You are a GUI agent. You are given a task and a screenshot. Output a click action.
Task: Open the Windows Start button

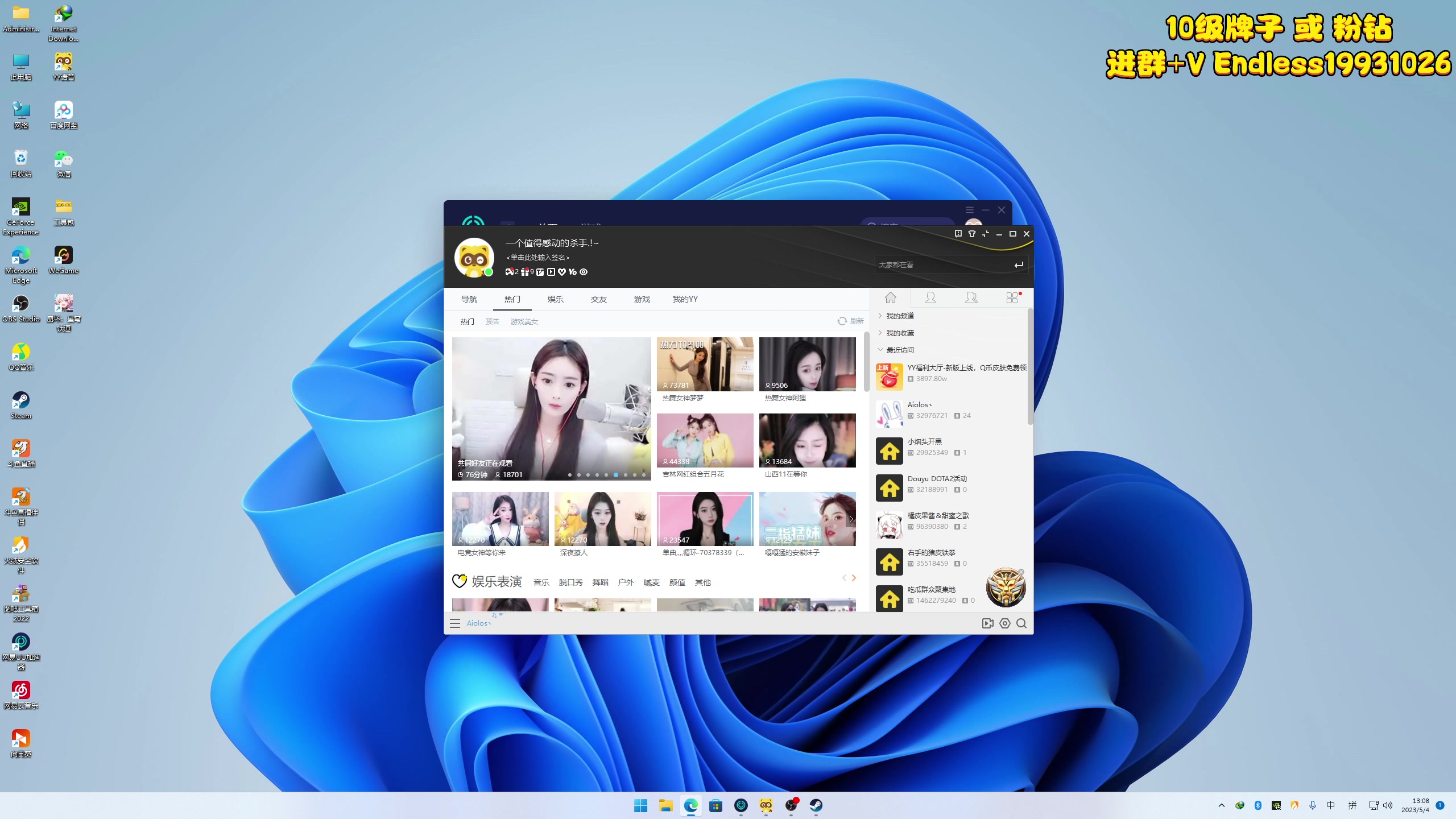click(x=640, y=805)
